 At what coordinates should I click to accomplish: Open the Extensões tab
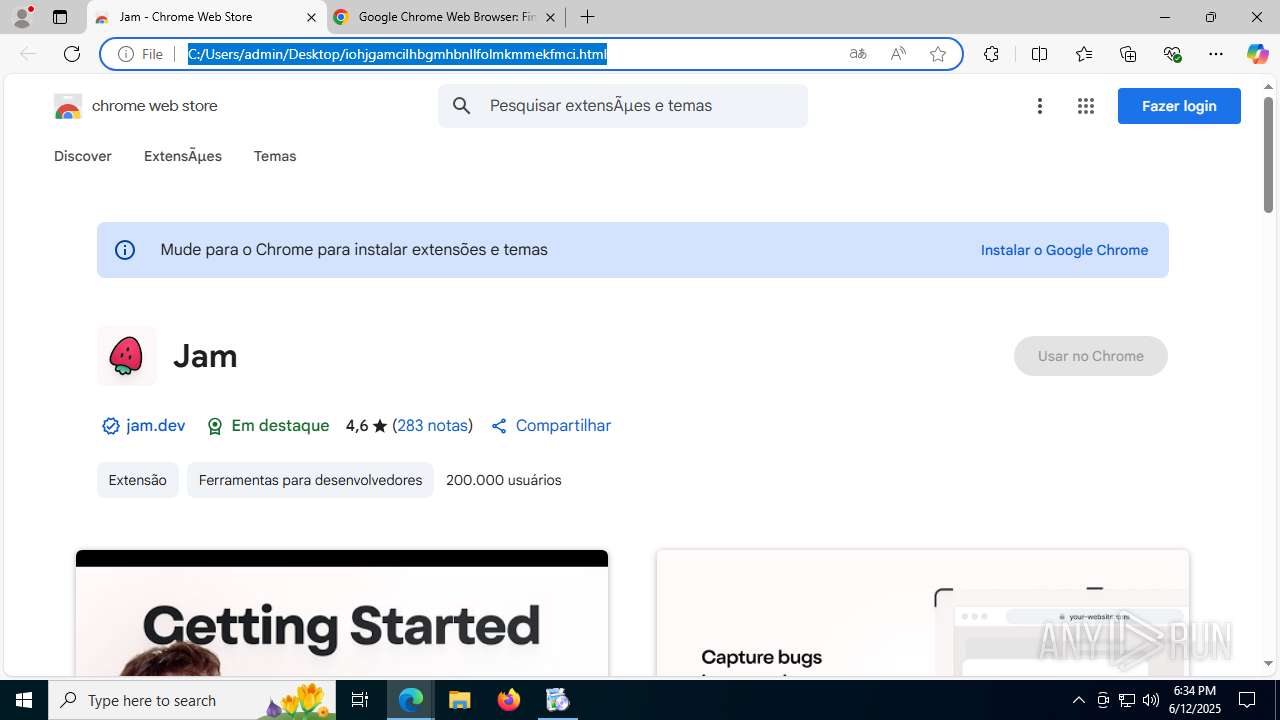click(x=183, y=156)
